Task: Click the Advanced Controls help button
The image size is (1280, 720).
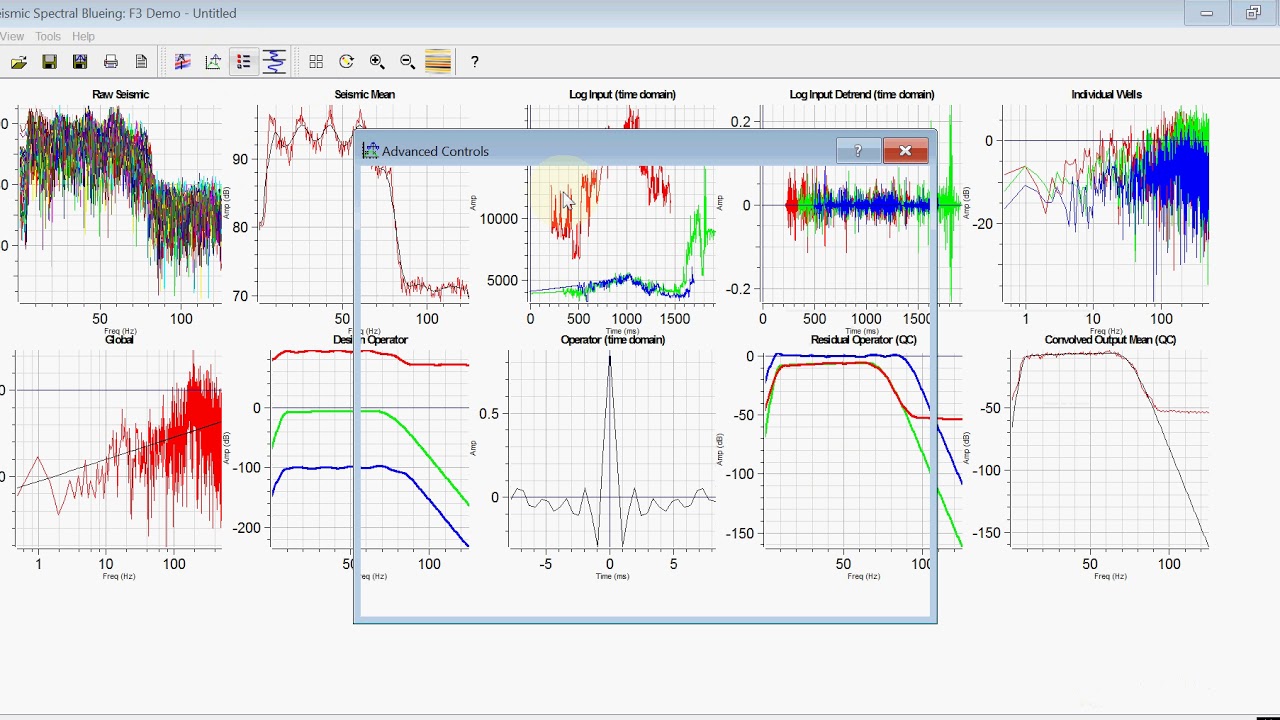Action: pyautogui.click(x=858, y=151)
